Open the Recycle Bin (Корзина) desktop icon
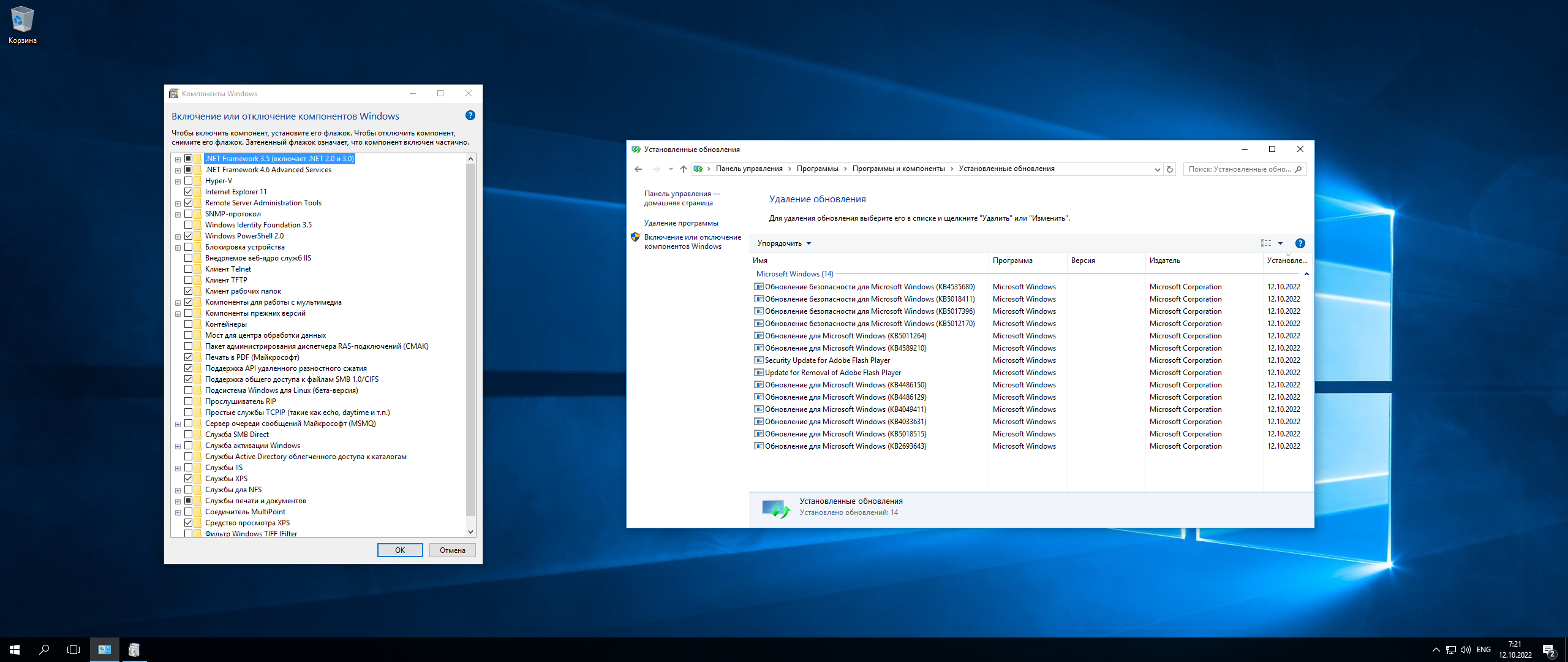Screen dimensions: 1568x662 (x=23, y=25)
